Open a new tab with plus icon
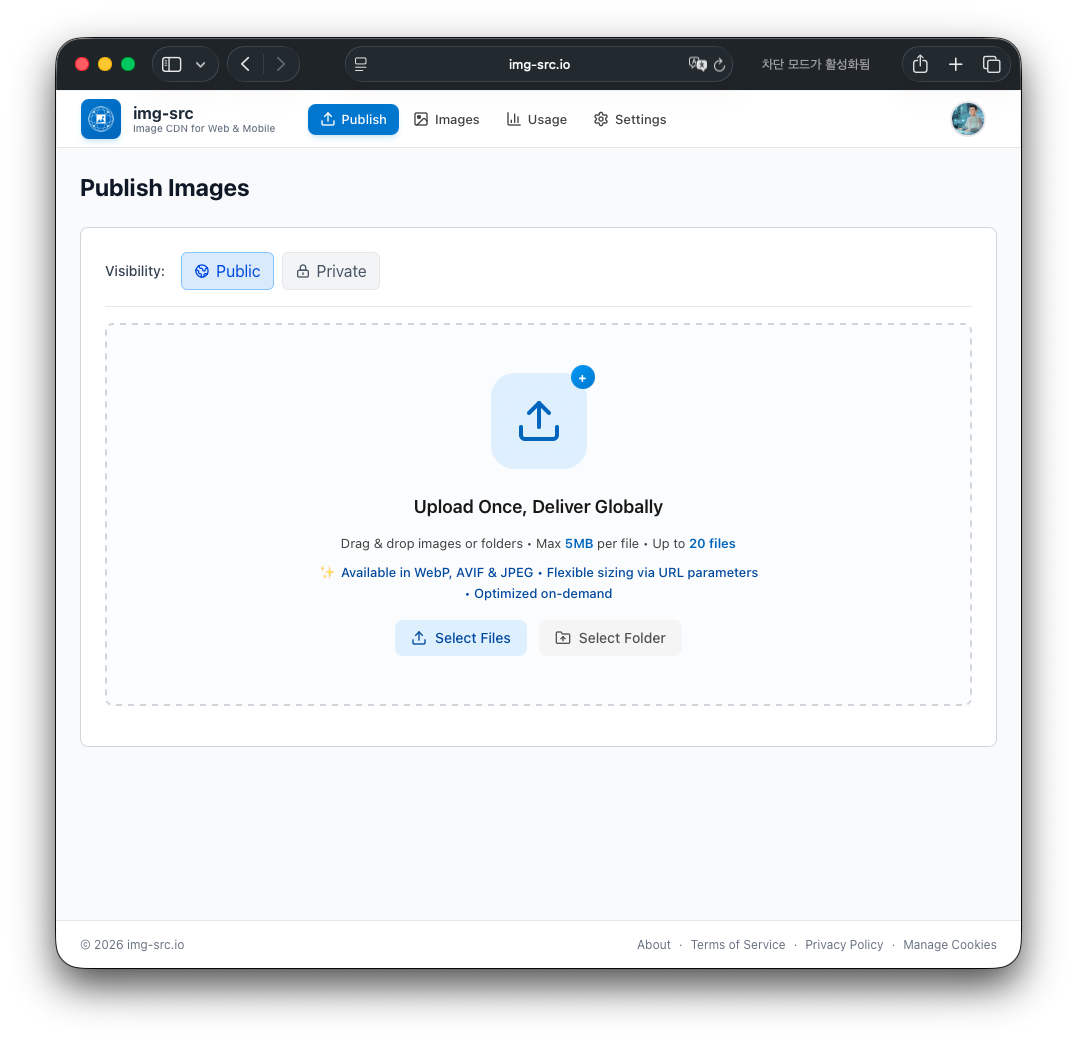This screenshot has width=1077, height=1042. pyautogui.click(x=955, y=65)
